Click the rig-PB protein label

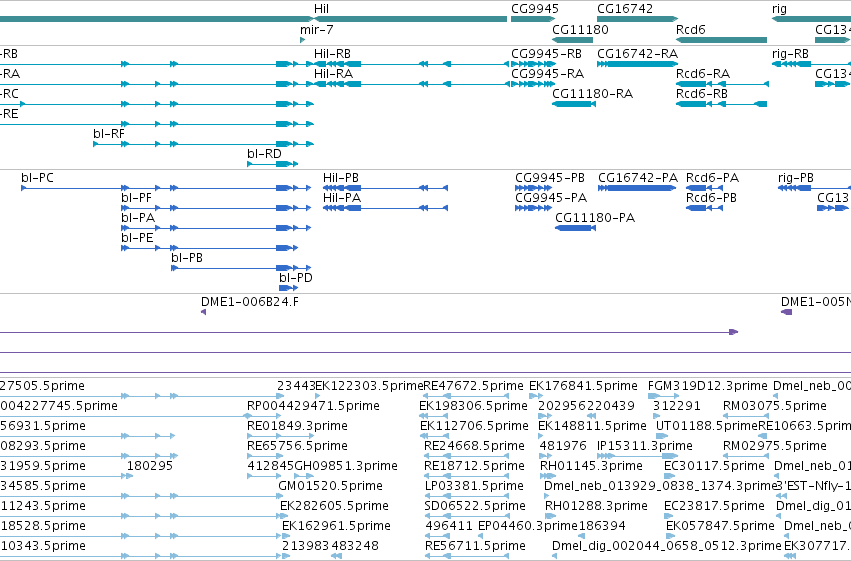click(x=796, y=178)
